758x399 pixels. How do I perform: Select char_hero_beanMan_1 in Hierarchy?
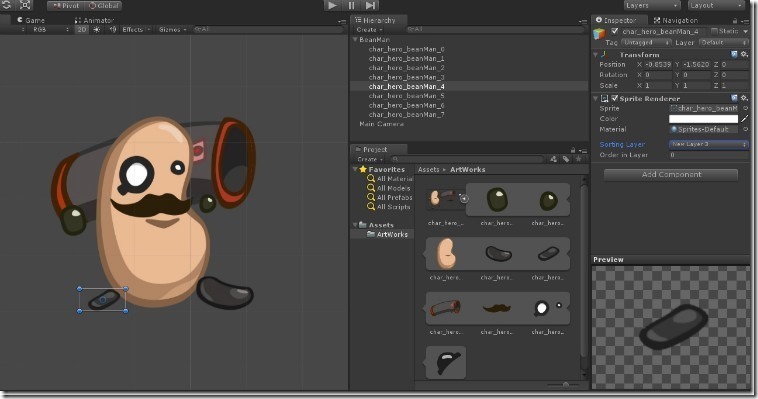[406, 59]
